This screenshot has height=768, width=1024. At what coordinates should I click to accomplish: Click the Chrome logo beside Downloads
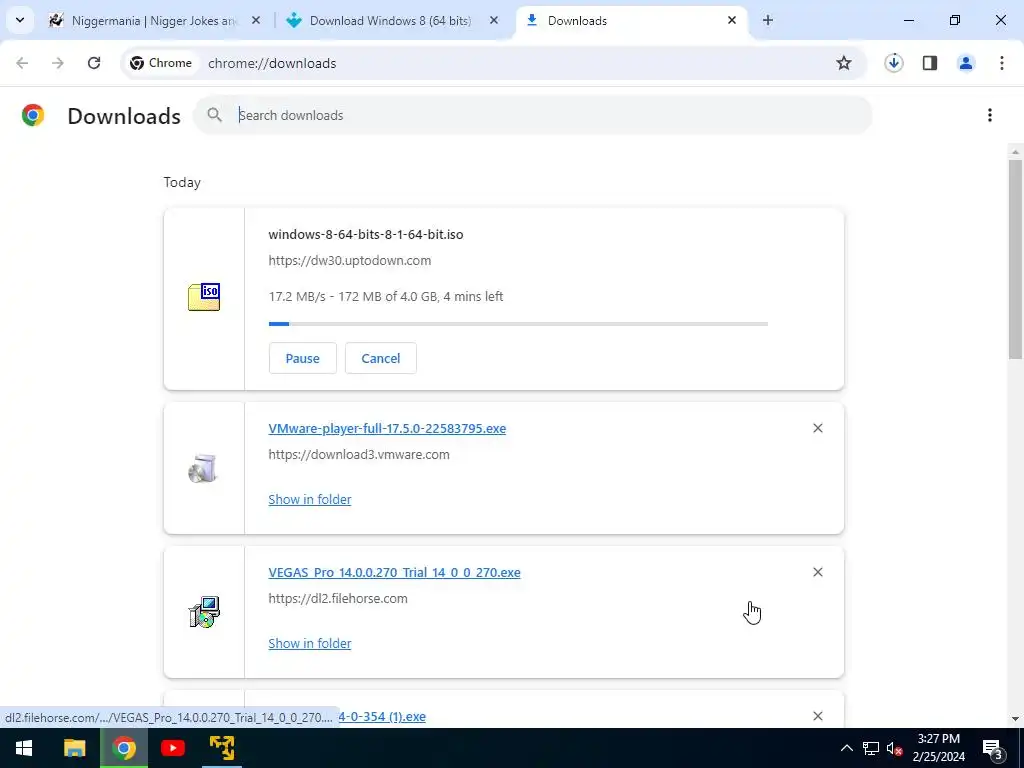point(33,115)
